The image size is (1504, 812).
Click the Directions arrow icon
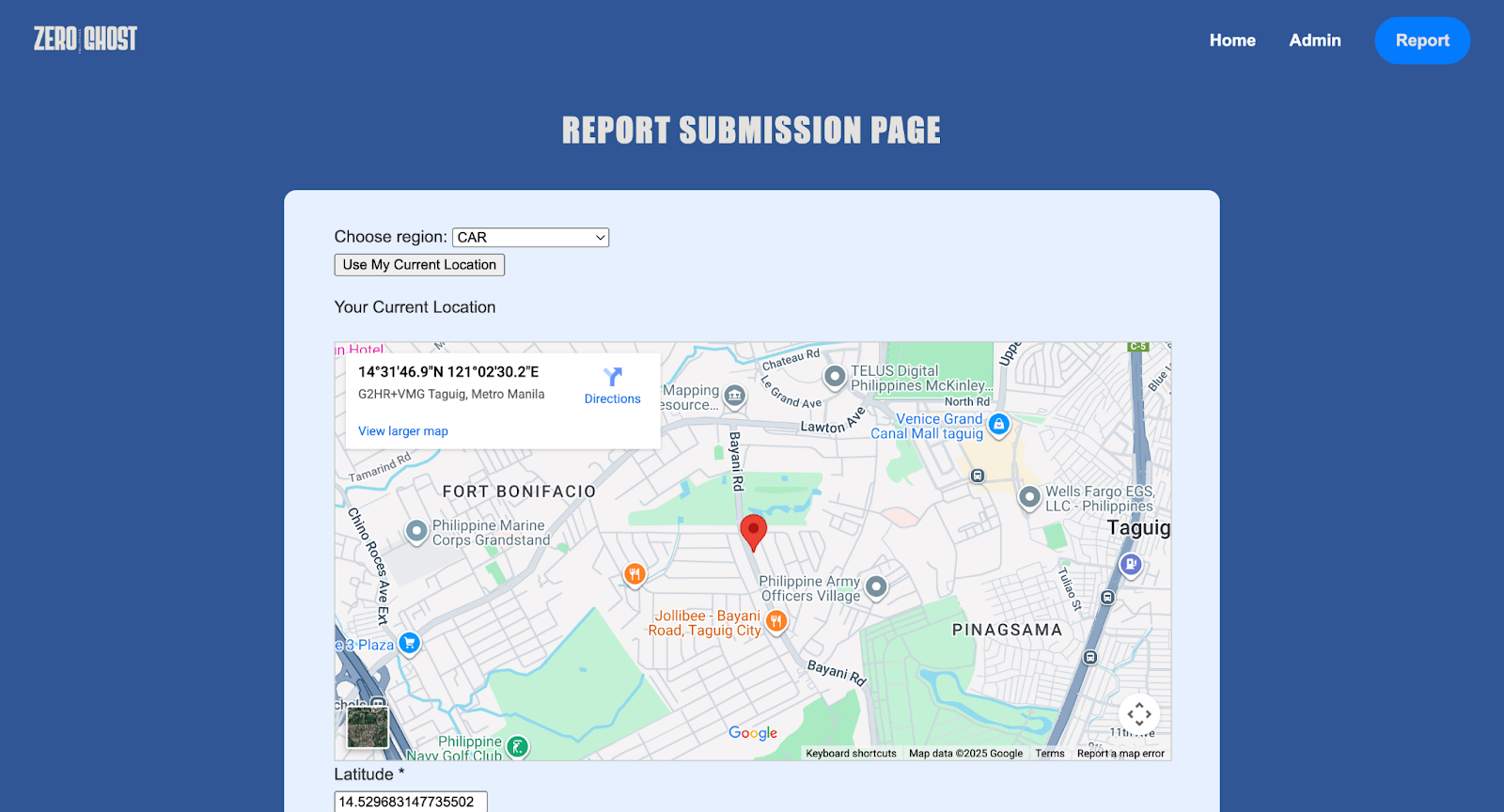coord(613,377)
